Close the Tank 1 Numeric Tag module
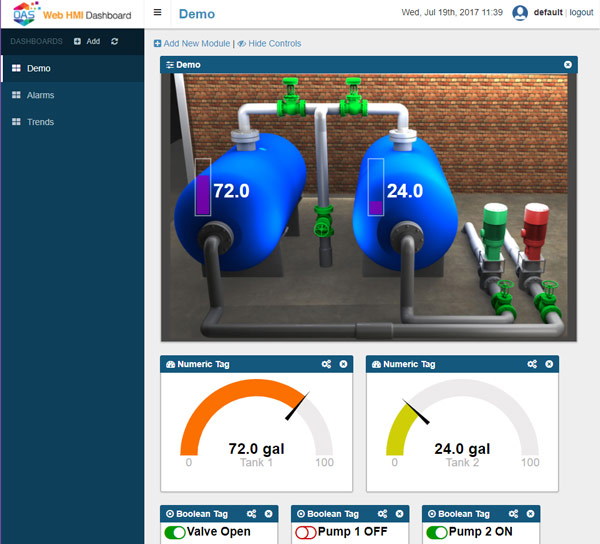This screenshot has width=600, height=544. point(343,364)
